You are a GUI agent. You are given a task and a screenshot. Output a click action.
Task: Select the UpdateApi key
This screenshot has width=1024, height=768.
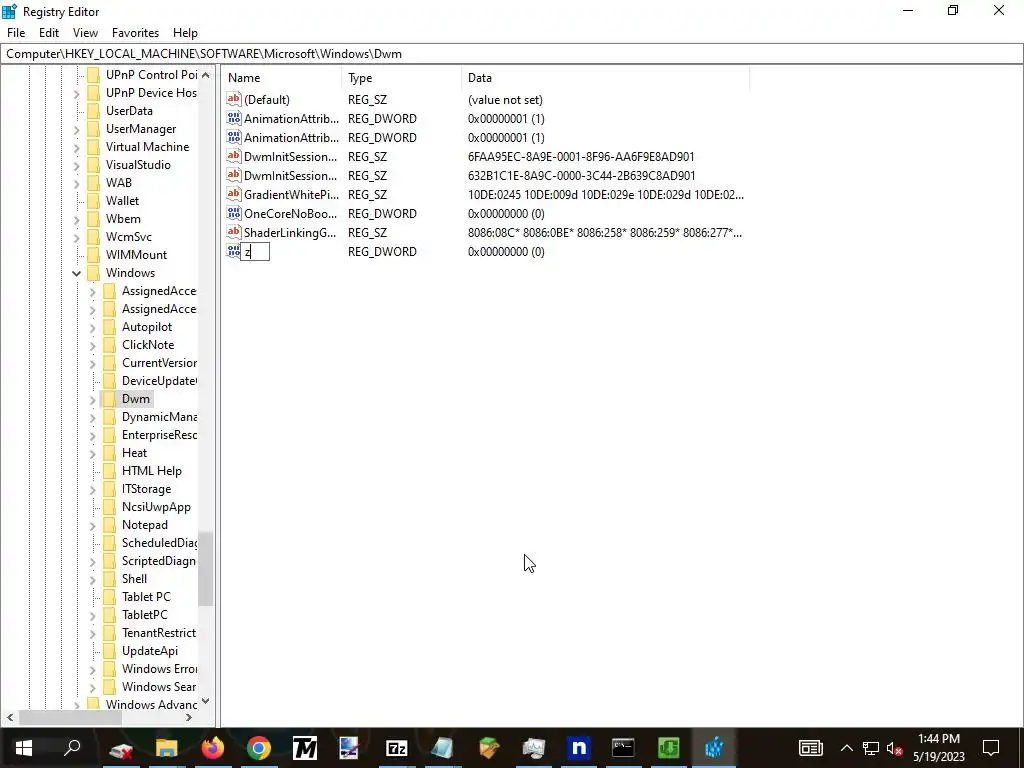click(150, 650)
